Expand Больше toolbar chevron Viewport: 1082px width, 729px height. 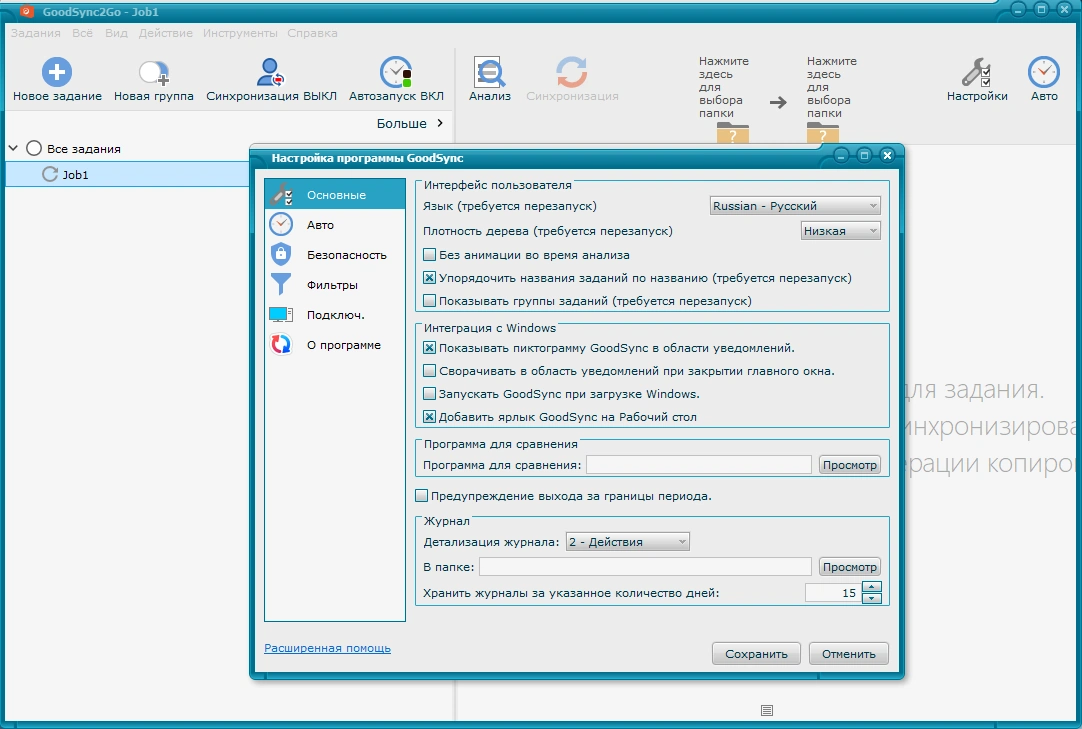440,123
